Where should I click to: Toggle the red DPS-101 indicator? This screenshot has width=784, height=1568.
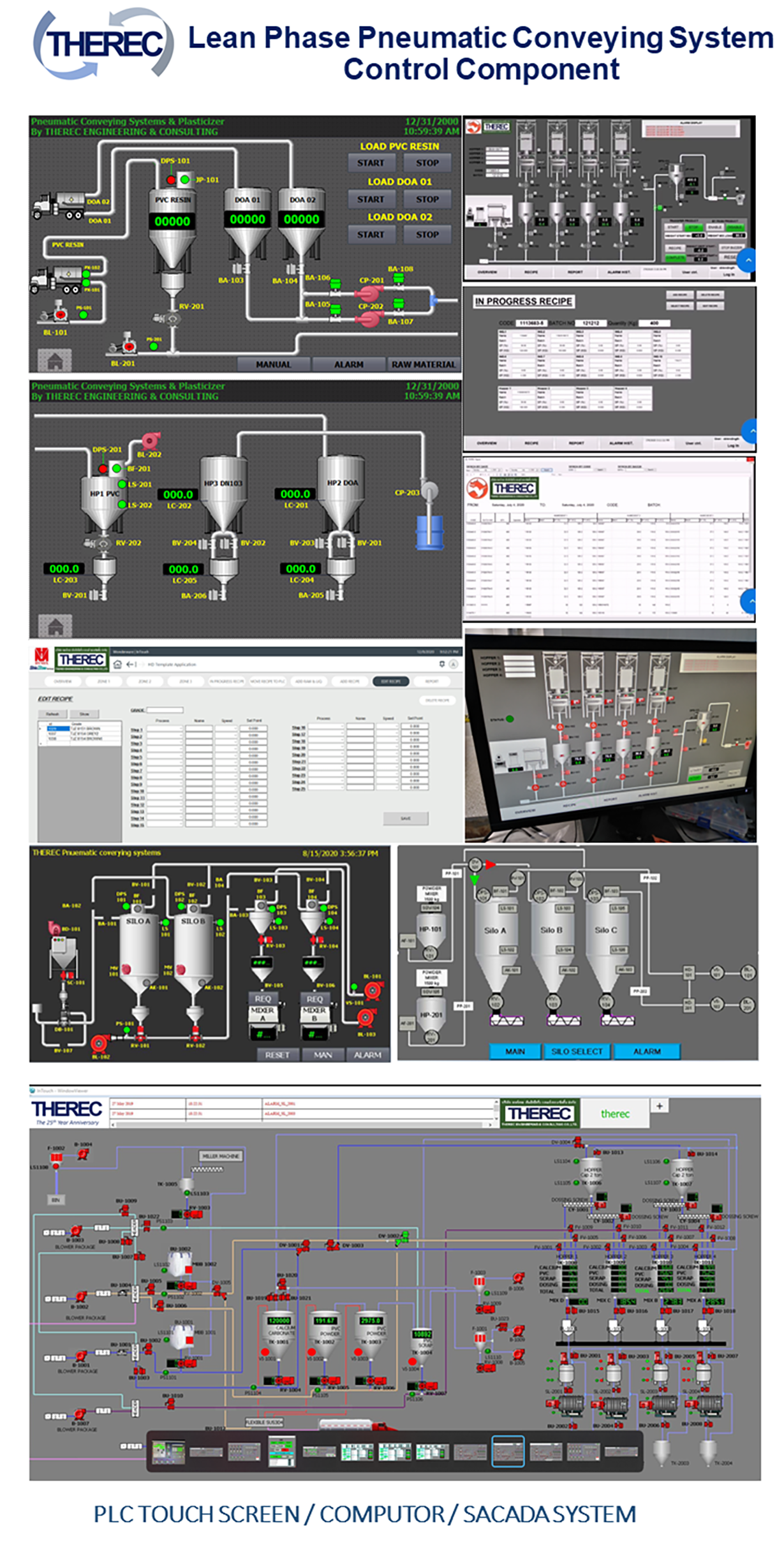(171, 180)
